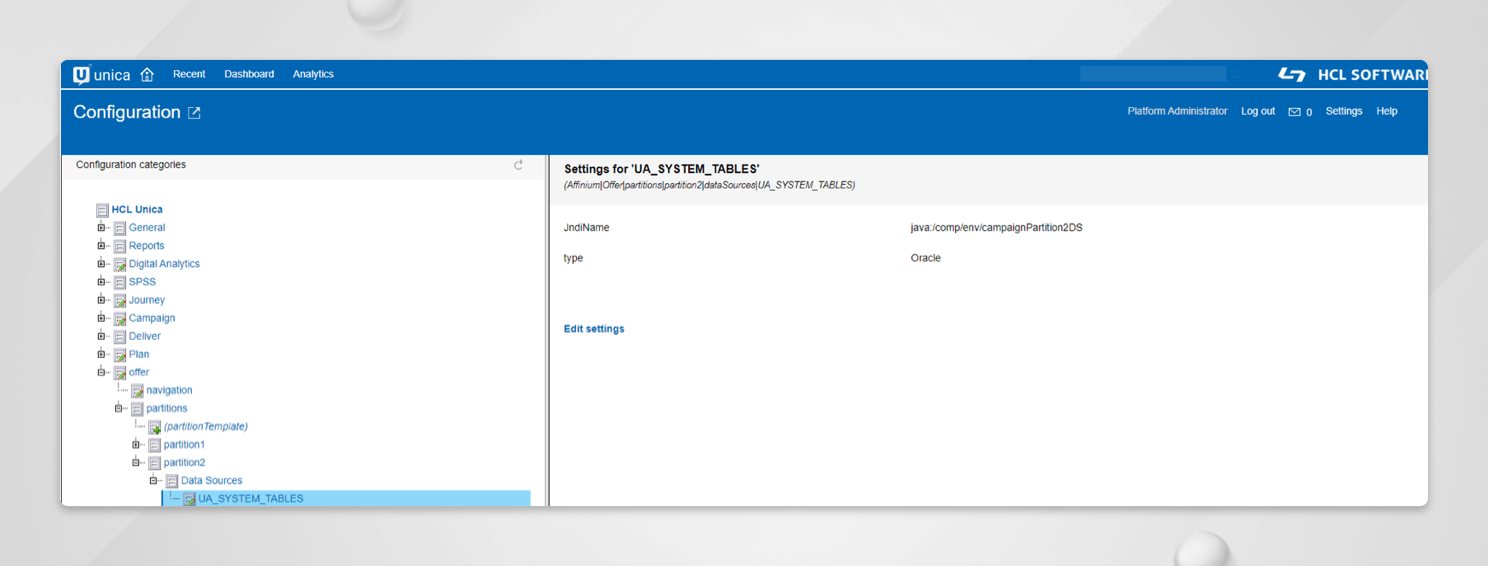Click the Unica logo icon
The image size is (1488, 566).
click(x=82, y=75)
